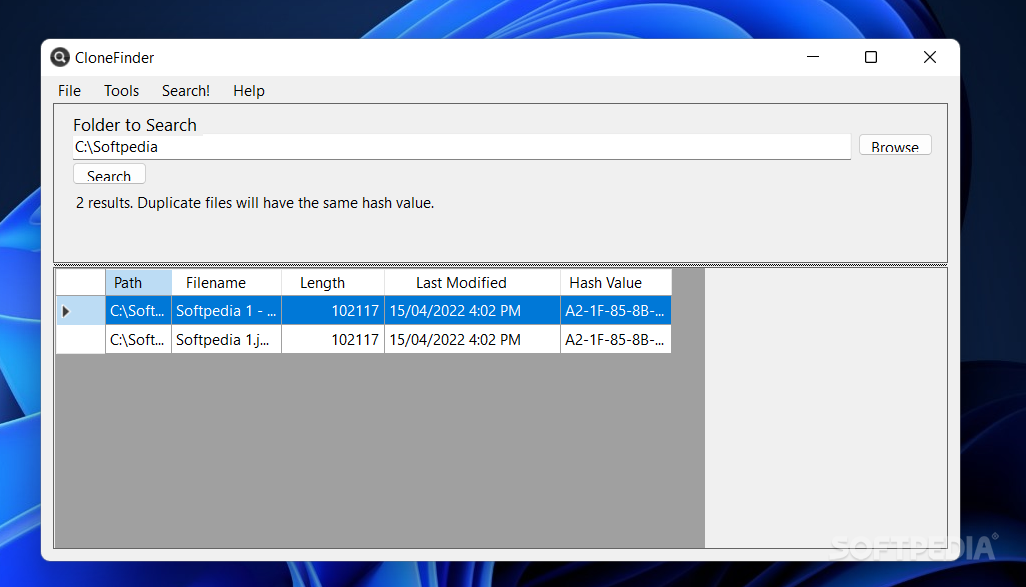The height and width of the screenshot is (587, 1026).
Task: Click the Path cell of the Softpedia 1.j... row
Action: click(139, 340)
